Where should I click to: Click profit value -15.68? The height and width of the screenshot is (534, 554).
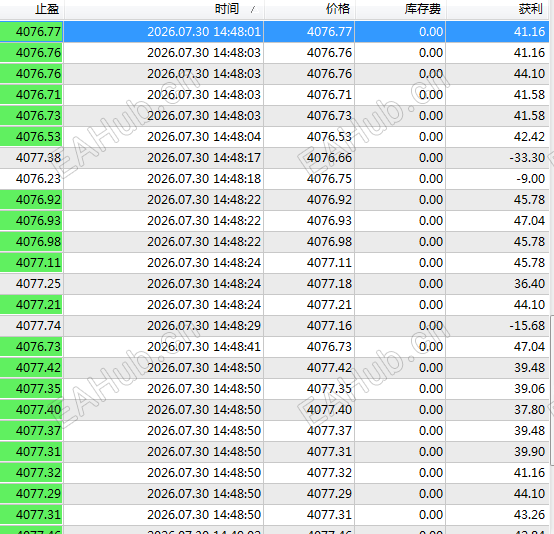click(x=527, y=325)
